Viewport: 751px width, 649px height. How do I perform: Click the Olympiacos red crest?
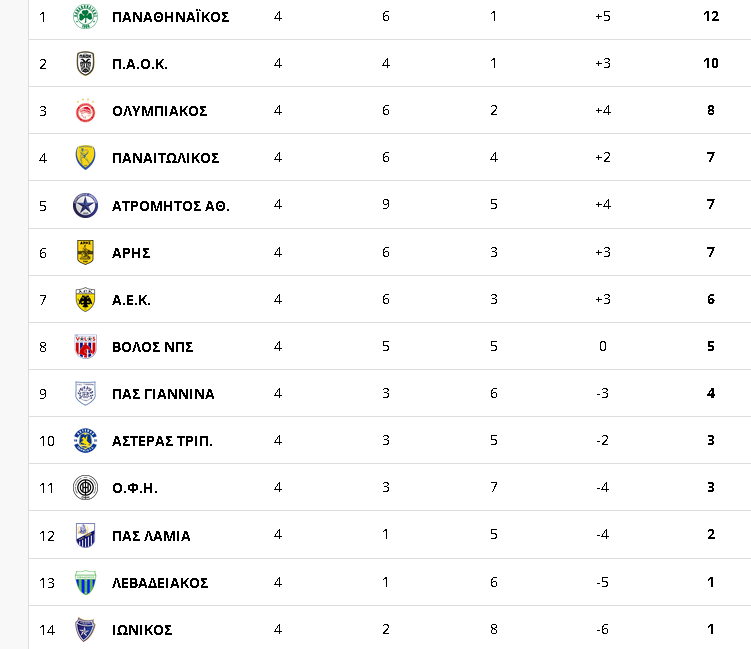click(x=85, y=111)
